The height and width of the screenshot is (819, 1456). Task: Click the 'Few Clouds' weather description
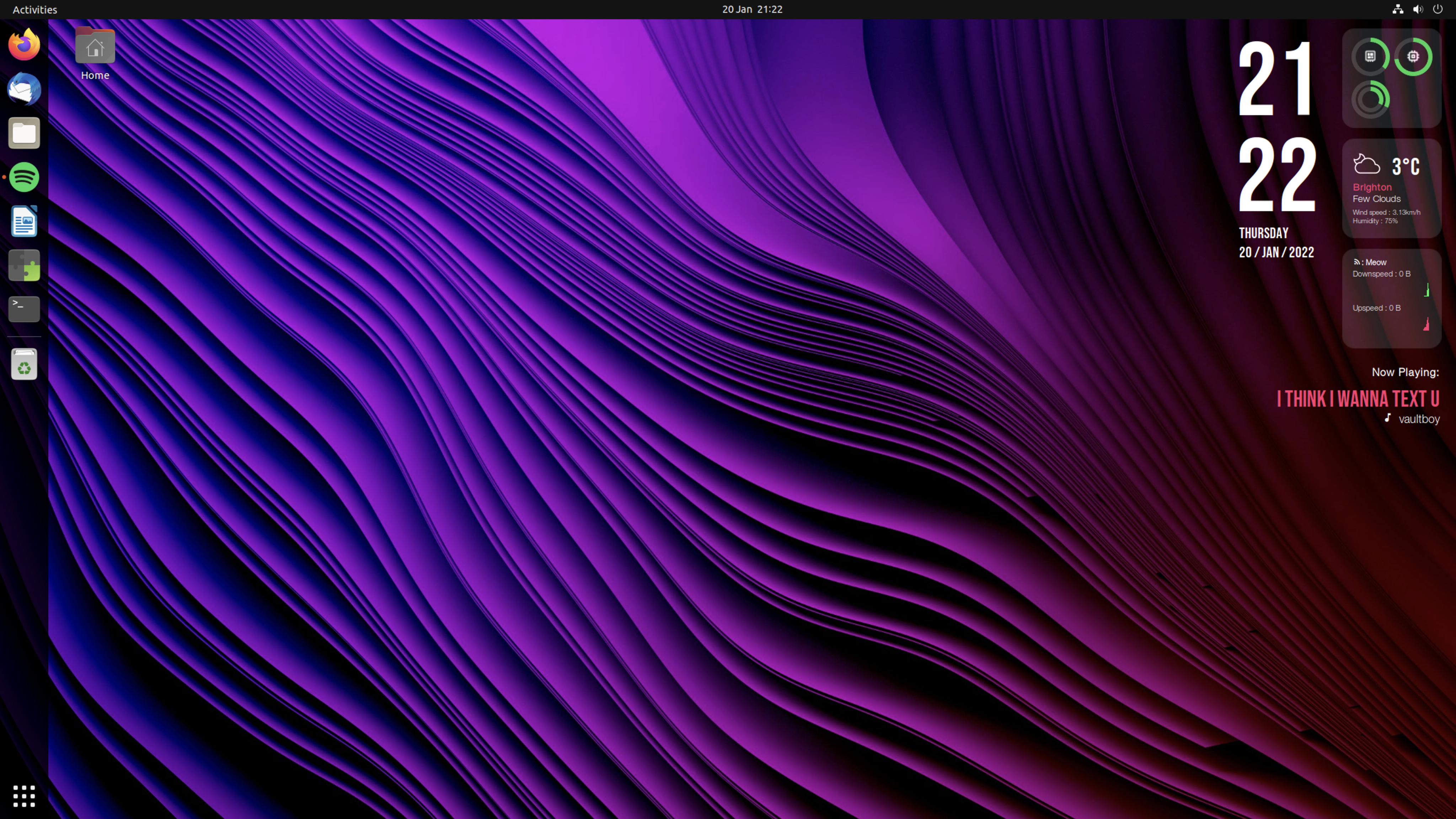pos(1377,199)
